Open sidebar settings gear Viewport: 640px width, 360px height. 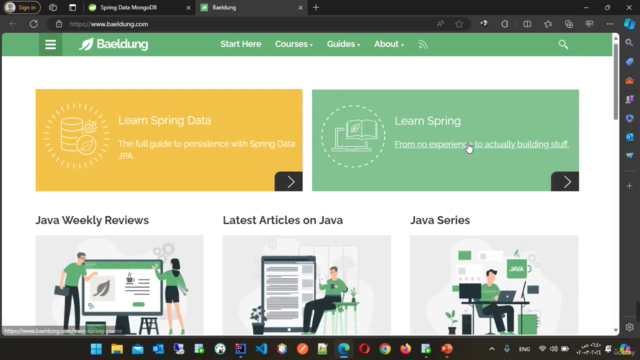coord(629,327)
